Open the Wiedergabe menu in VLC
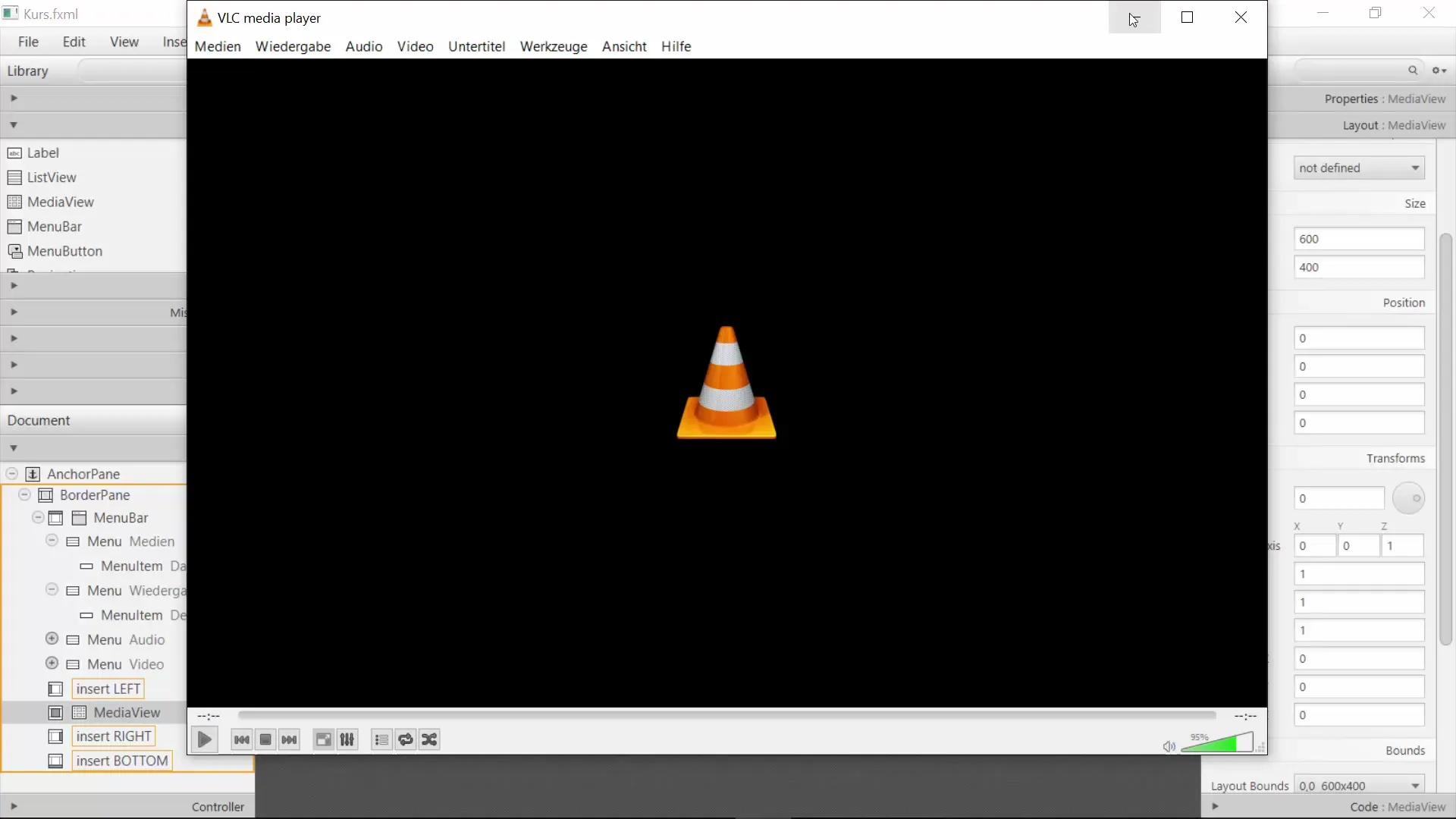 click(x=293, y=46)
